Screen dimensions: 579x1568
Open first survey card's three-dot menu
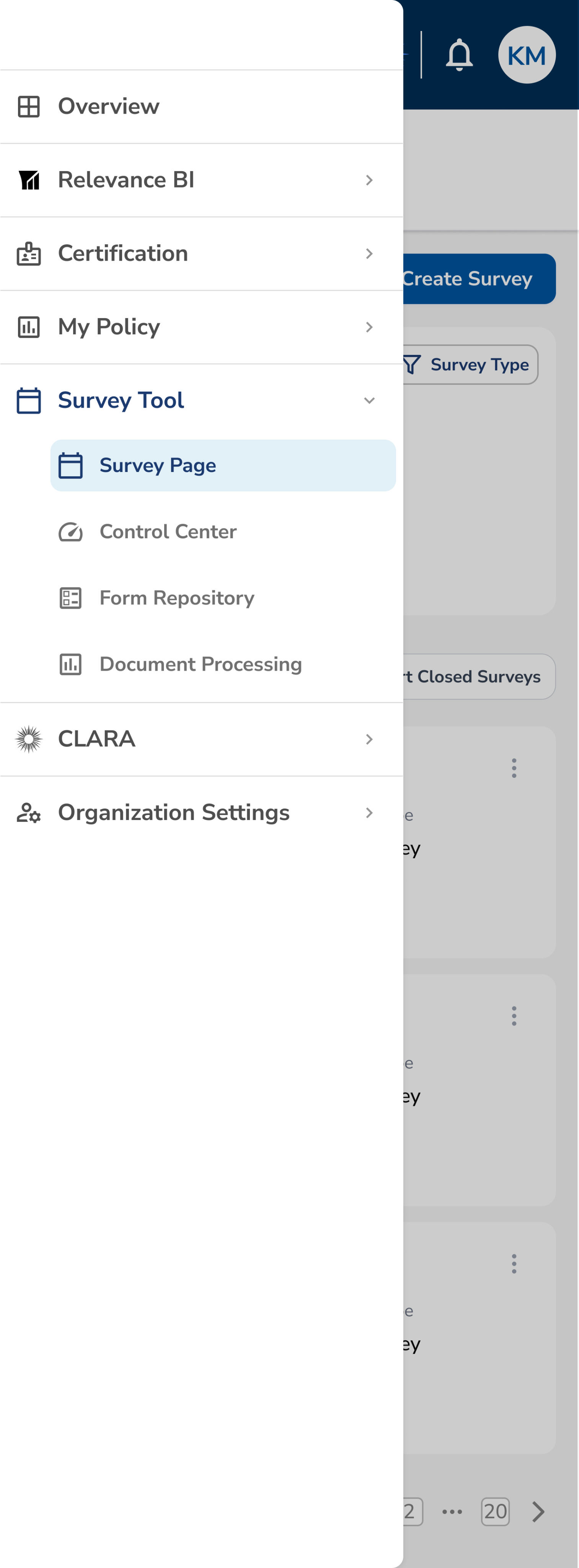pos(514,768)
